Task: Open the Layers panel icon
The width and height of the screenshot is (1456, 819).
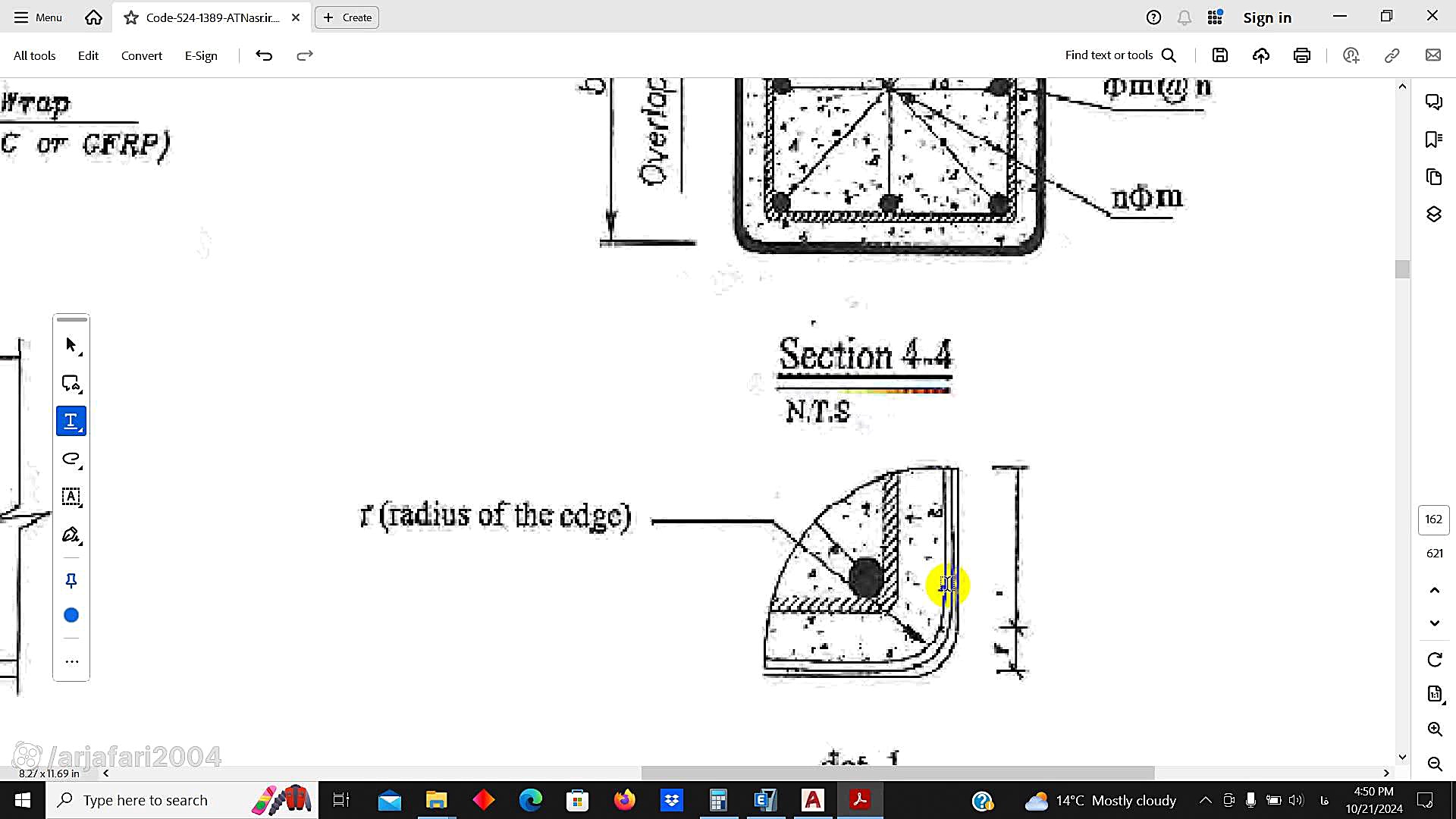Action: coord(1433,215)
